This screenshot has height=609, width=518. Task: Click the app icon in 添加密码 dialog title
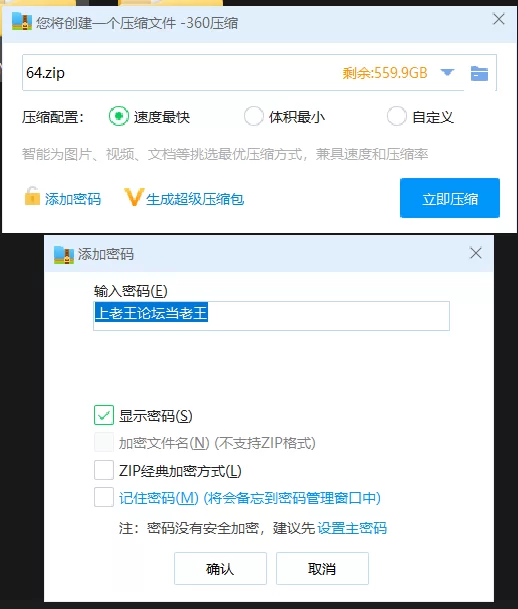click(64, 255)
